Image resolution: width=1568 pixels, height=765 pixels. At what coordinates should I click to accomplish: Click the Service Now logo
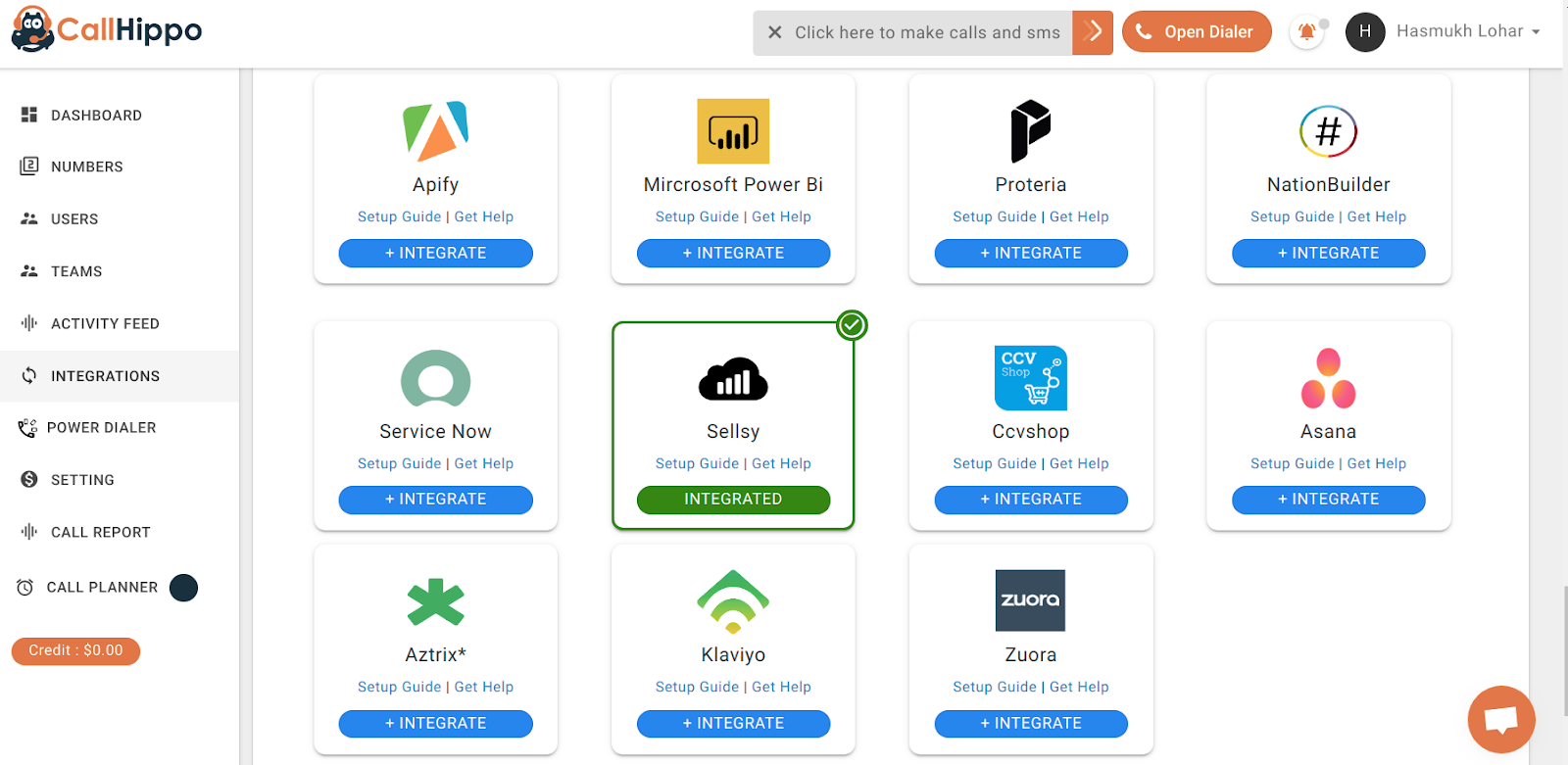[x=435, y=379]
